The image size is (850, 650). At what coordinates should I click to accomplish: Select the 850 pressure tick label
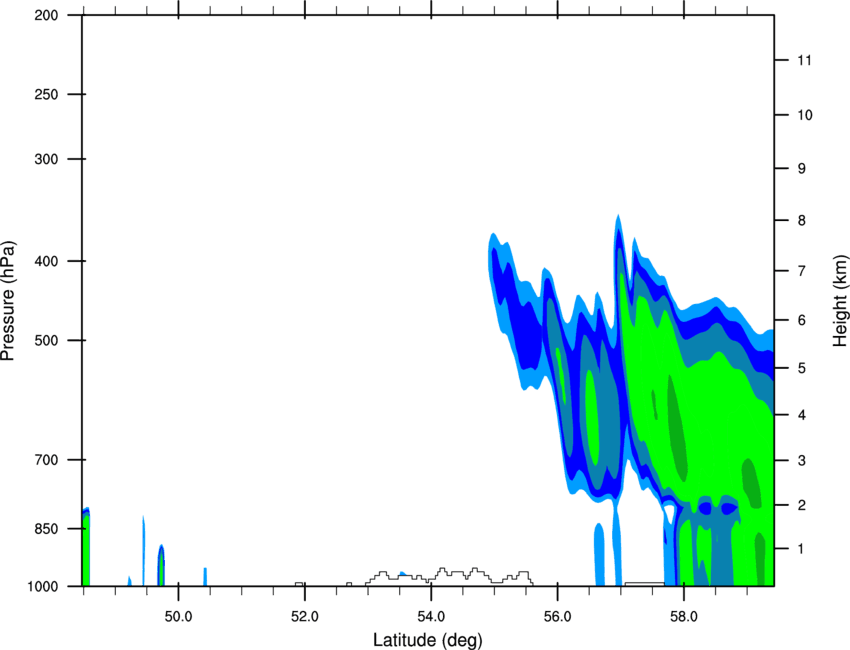46,529
